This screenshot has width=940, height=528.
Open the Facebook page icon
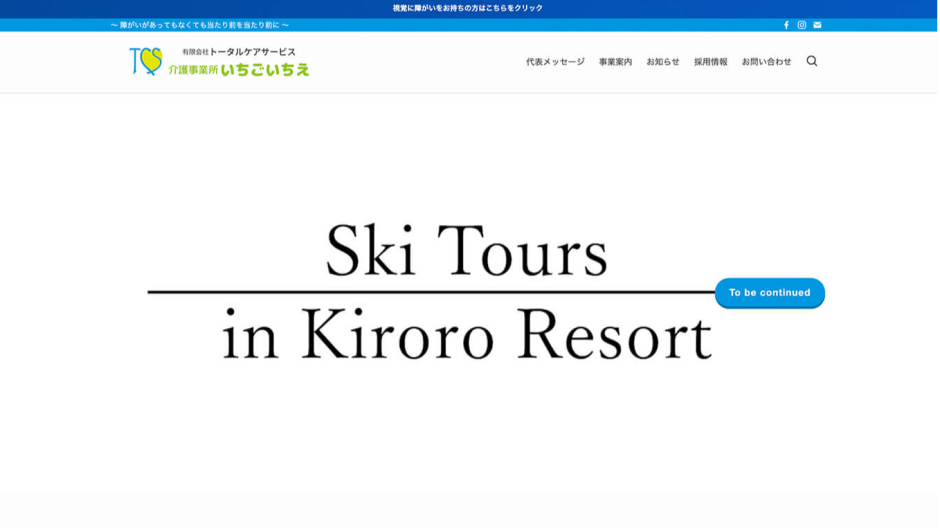click(788, 25)
